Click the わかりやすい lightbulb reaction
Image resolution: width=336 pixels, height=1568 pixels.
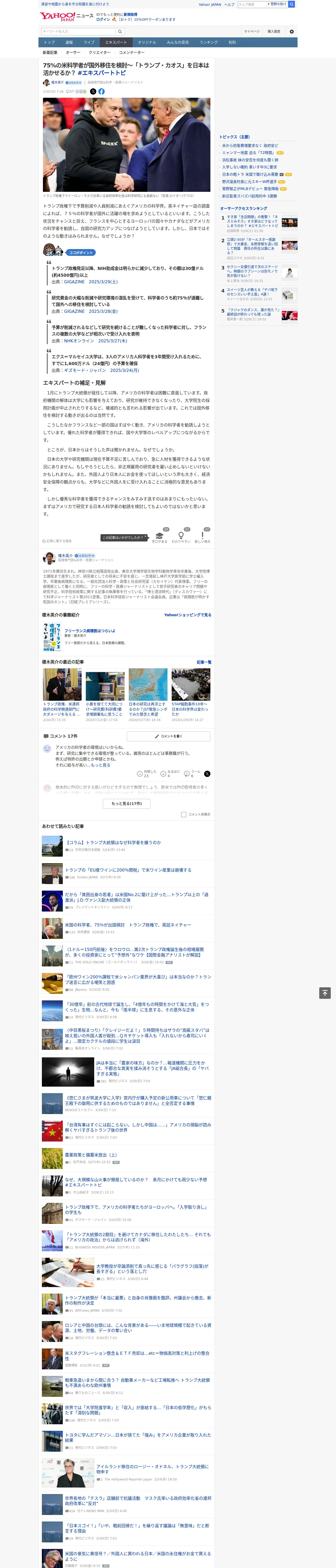click(181, 536)
